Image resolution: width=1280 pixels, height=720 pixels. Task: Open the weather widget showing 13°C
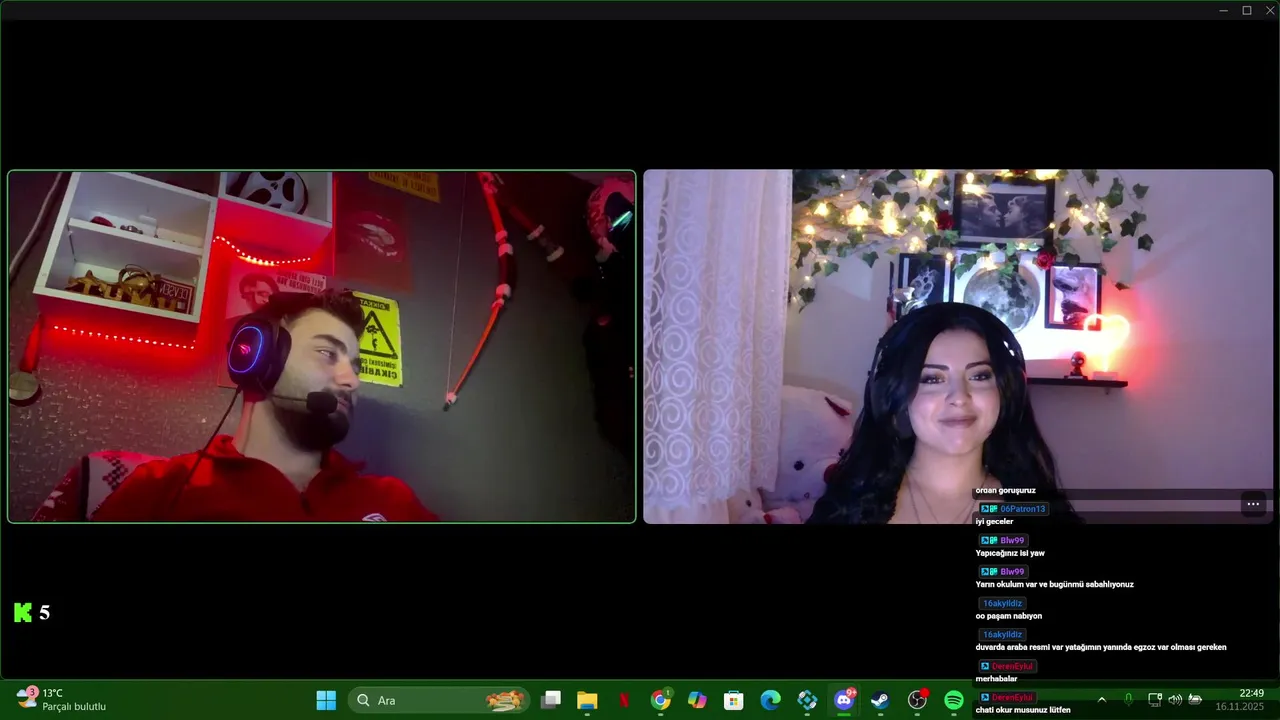pyautogui.click(x=62, y=699)
